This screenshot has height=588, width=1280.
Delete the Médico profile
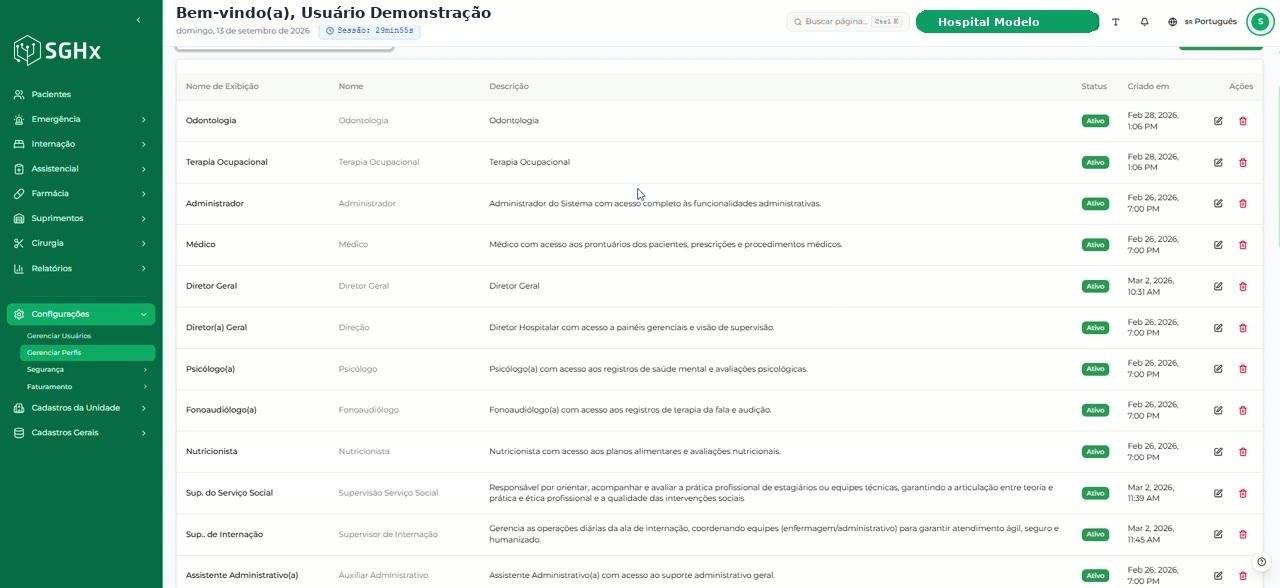(1243, 245)
